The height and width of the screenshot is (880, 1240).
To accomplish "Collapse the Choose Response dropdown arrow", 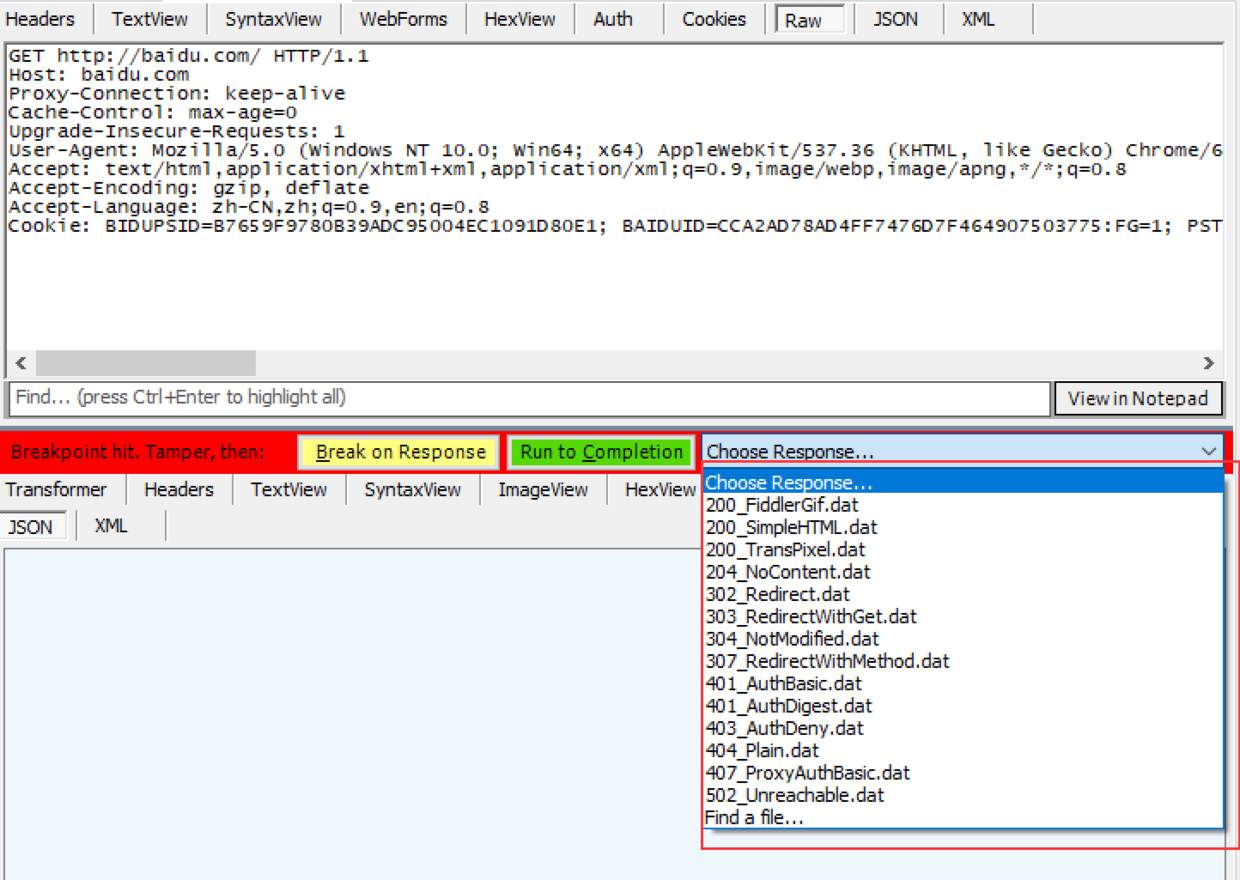I will coord(1209,452).
